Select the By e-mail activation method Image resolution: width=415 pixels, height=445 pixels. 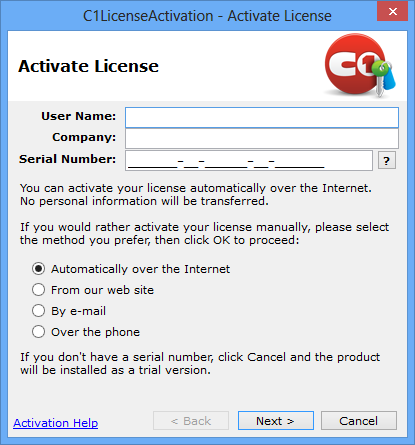click(x=69, y=311)
